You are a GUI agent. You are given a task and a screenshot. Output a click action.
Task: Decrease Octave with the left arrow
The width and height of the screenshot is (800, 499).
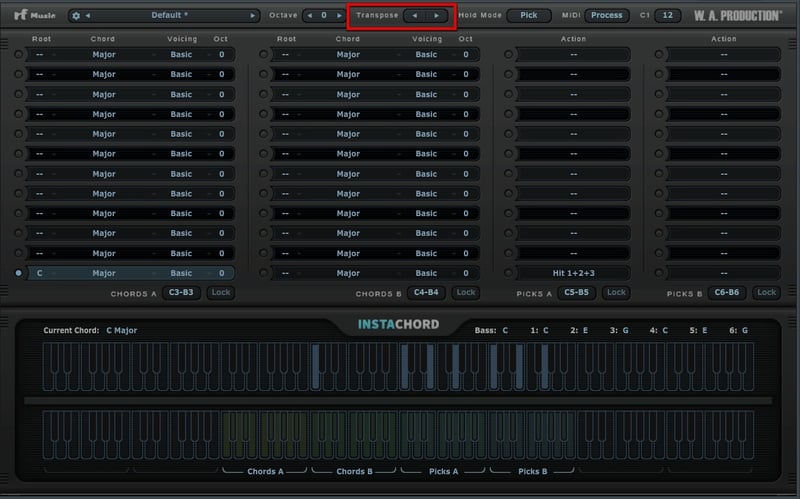coord(310,16)
